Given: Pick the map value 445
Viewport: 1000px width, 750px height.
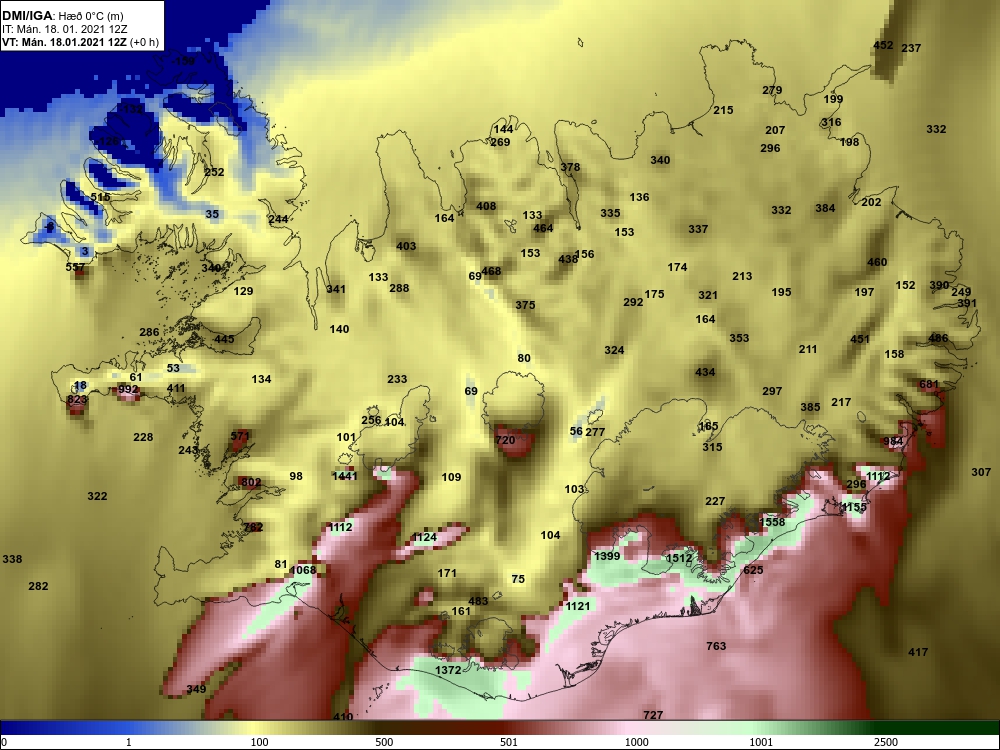Looking at the screenshot, I should [224, 339].
